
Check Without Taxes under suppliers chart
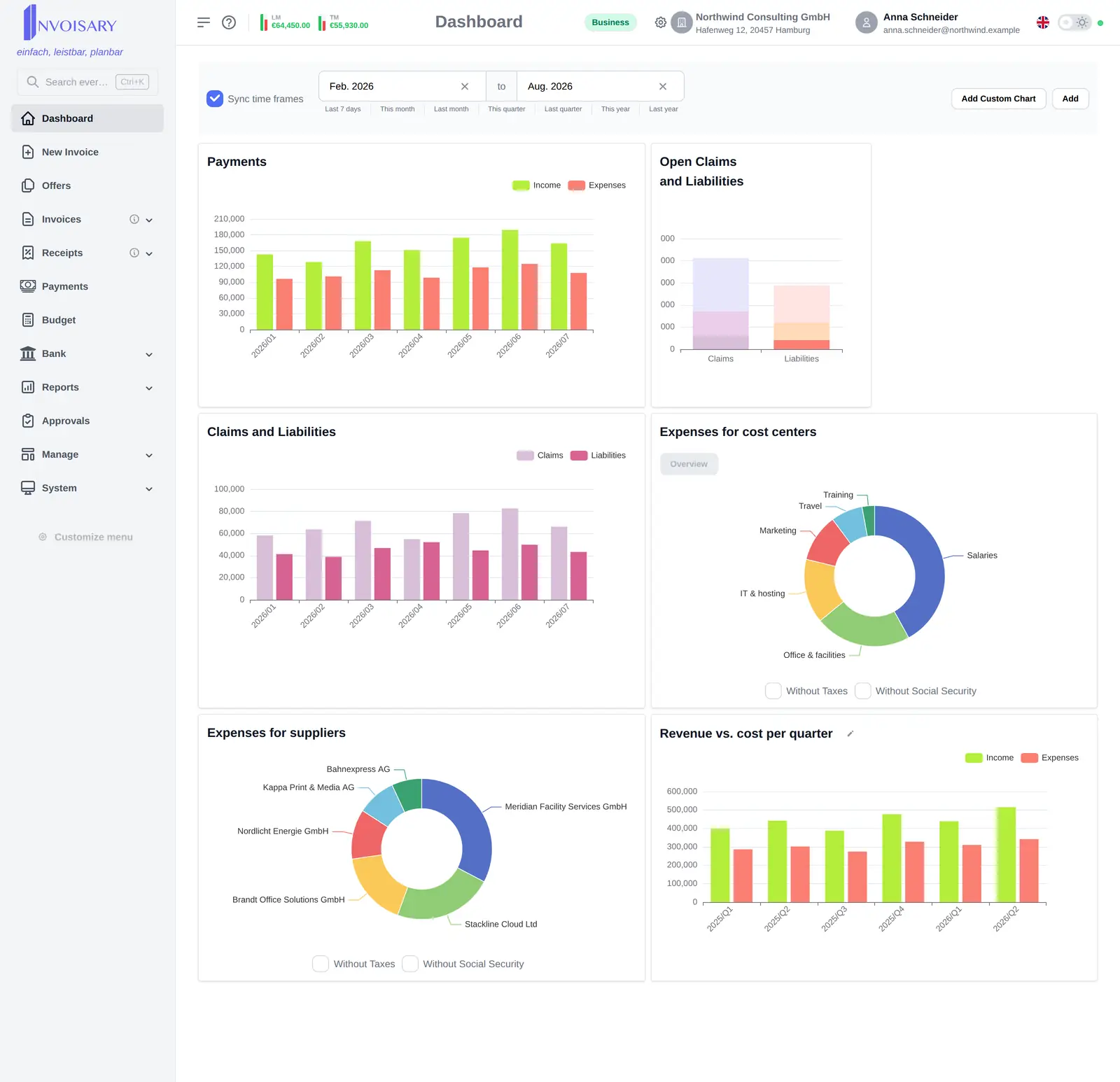pyautogui.click(x=321, y=964)
